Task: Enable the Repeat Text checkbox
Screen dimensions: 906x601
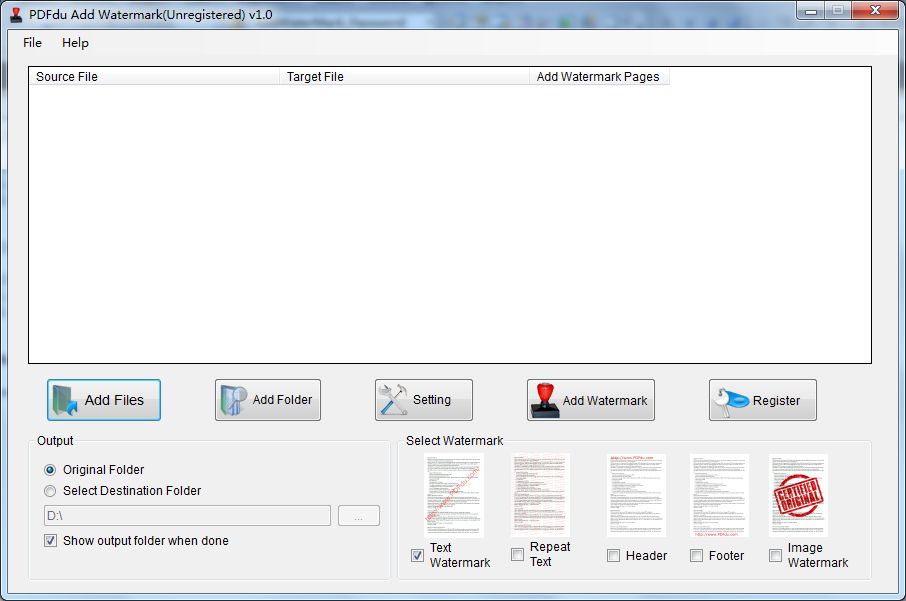Action: pos(517,555)
